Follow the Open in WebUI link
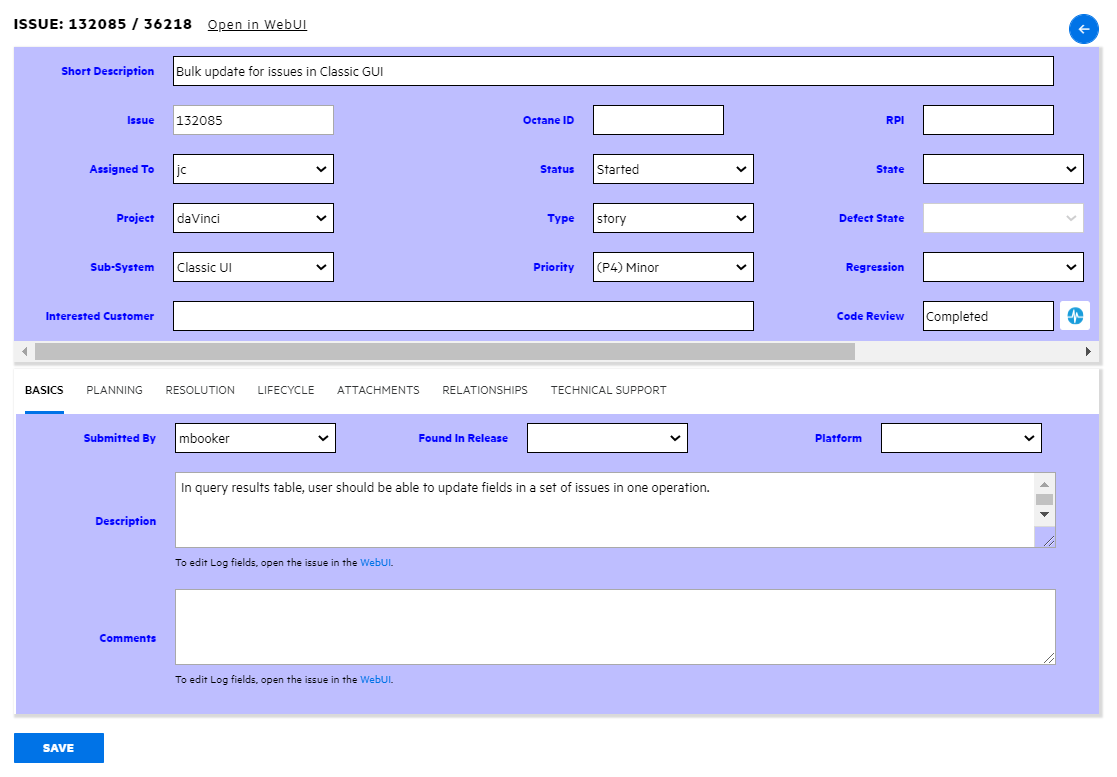The image size is (1117, 777). (257, 25)
